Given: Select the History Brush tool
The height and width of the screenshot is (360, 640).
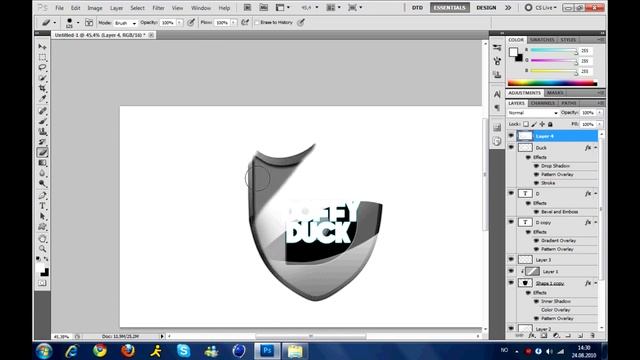Looking at the screenshot, I should point(42,142).
